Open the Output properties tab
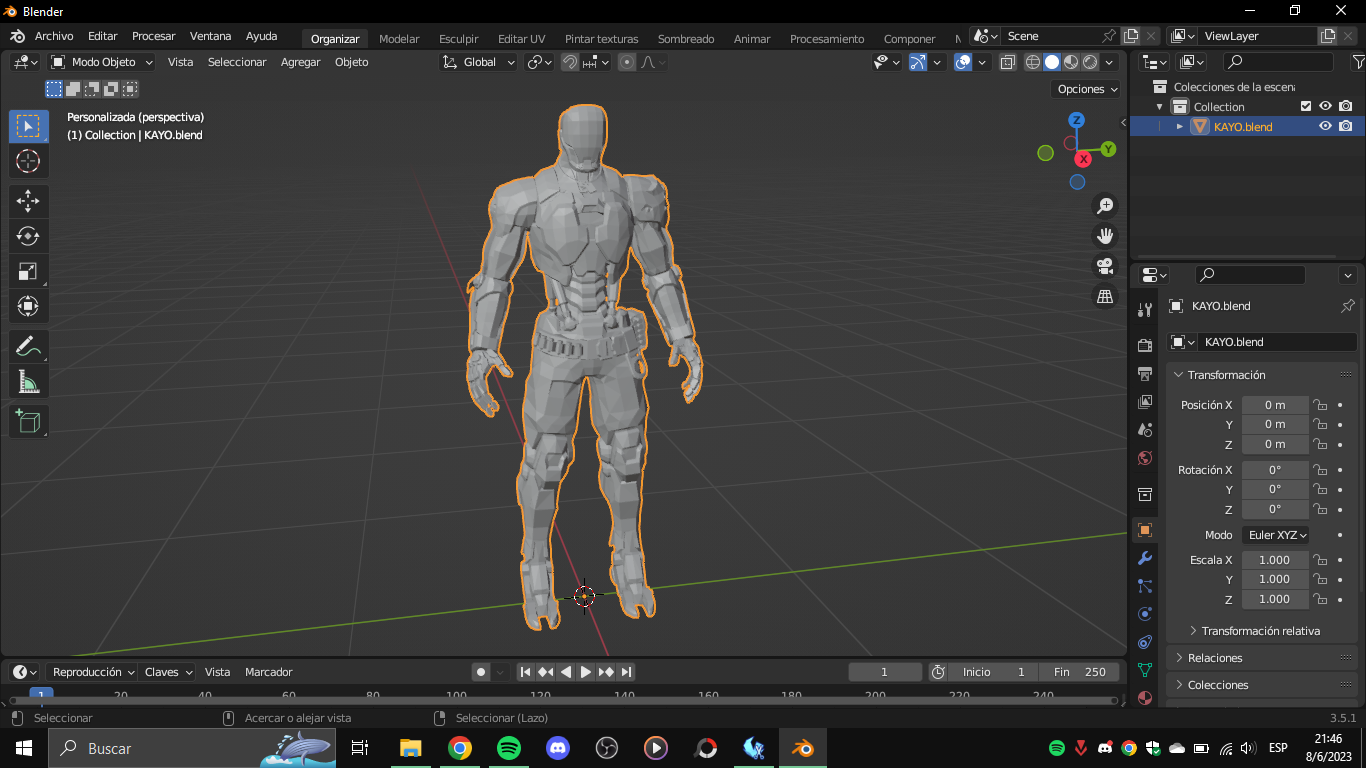The width and height of the screenshot is (1366, 768). [1145, 373]
